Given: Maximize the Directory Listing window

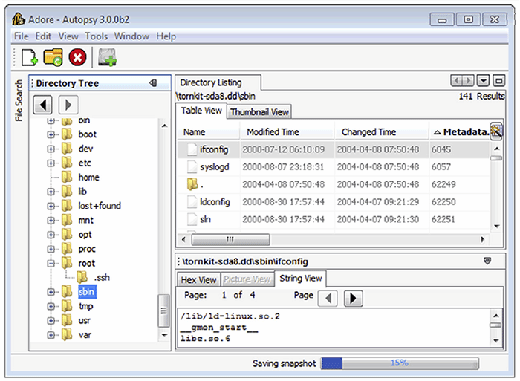Looking at the screenshot, I should coord(499,80).
